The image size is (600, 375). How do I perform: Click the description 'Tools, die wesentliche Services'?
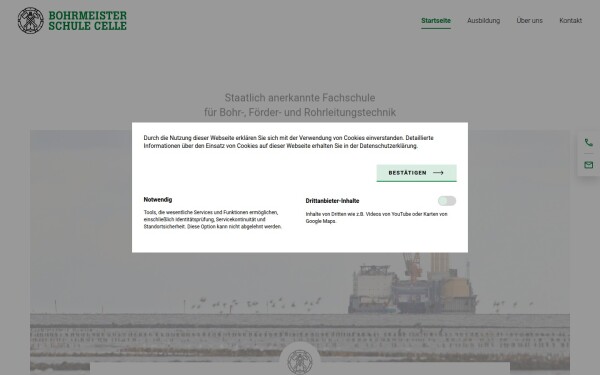pyautogui.click(x=213, y=220)
